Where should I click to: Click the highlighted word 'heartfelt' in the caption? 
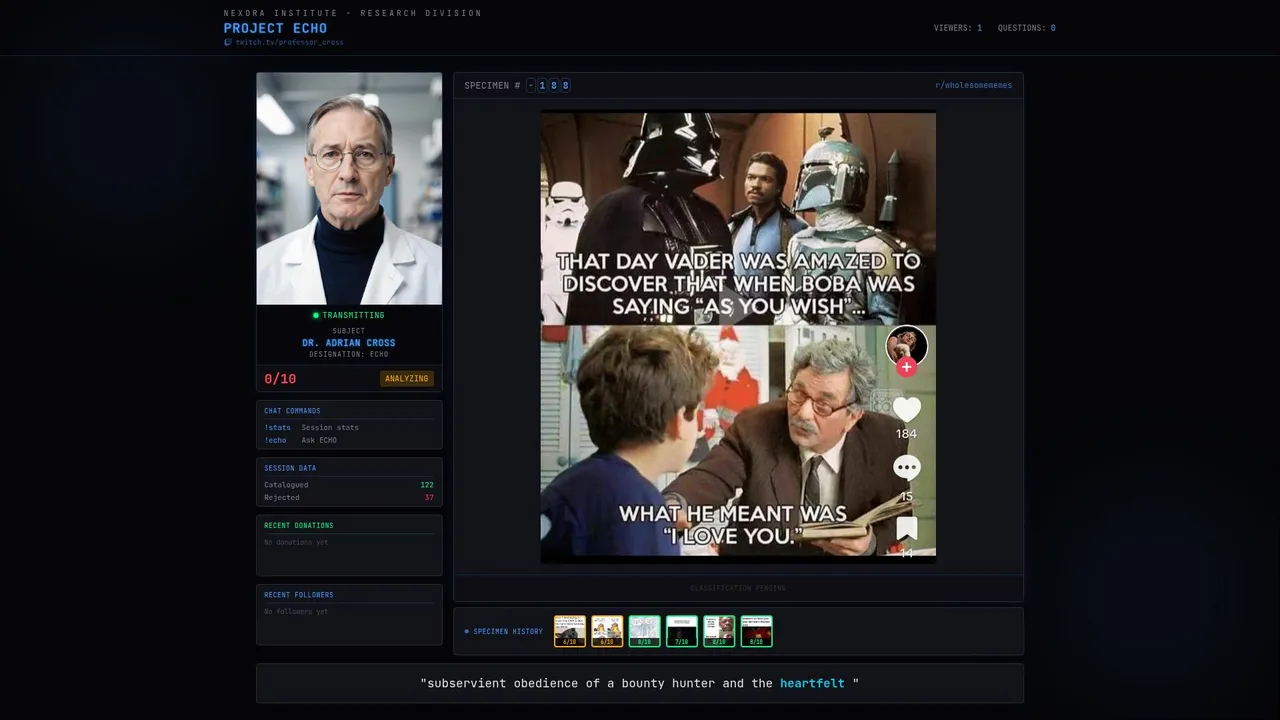click(812, 684)
